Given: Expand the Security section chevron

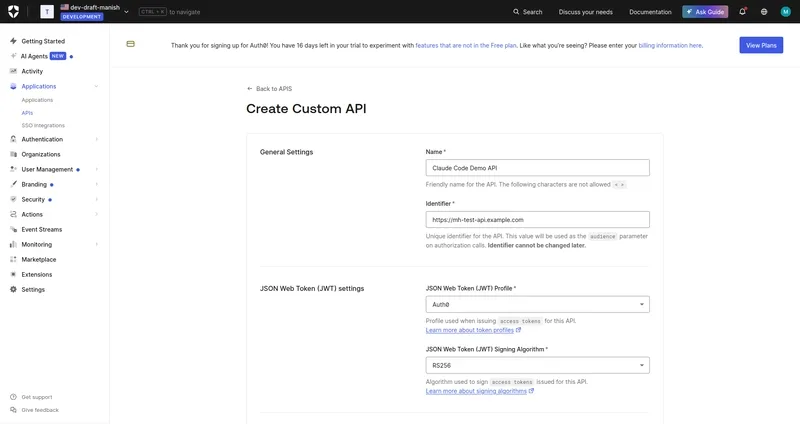Looking at the screenshot, I should pos(96,199).
